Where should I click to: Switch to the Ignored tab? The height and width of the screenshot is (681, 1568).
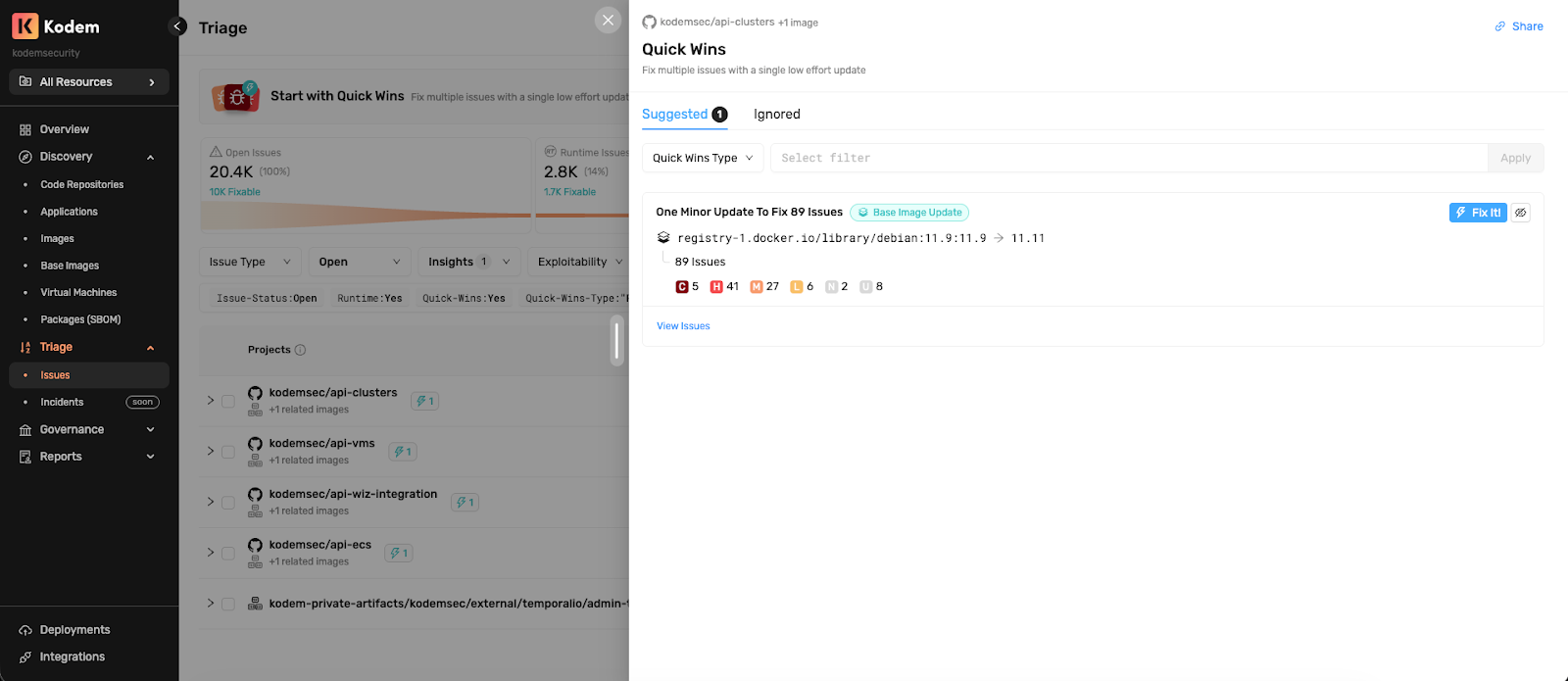pyautogui.click(x=777, y=115)
